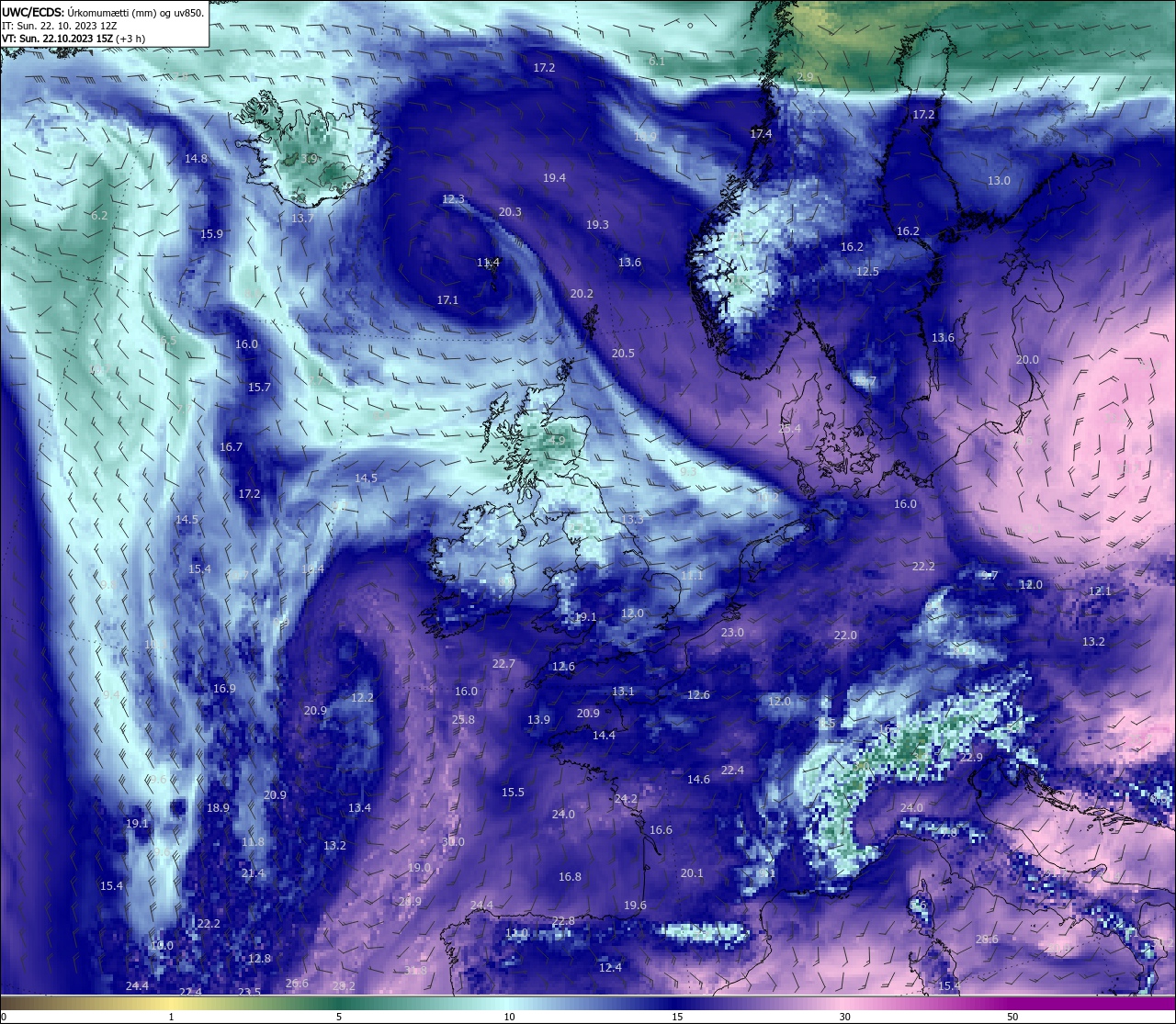Click the 13.9 value
1176x1024 pixels.
click(538, 720)
